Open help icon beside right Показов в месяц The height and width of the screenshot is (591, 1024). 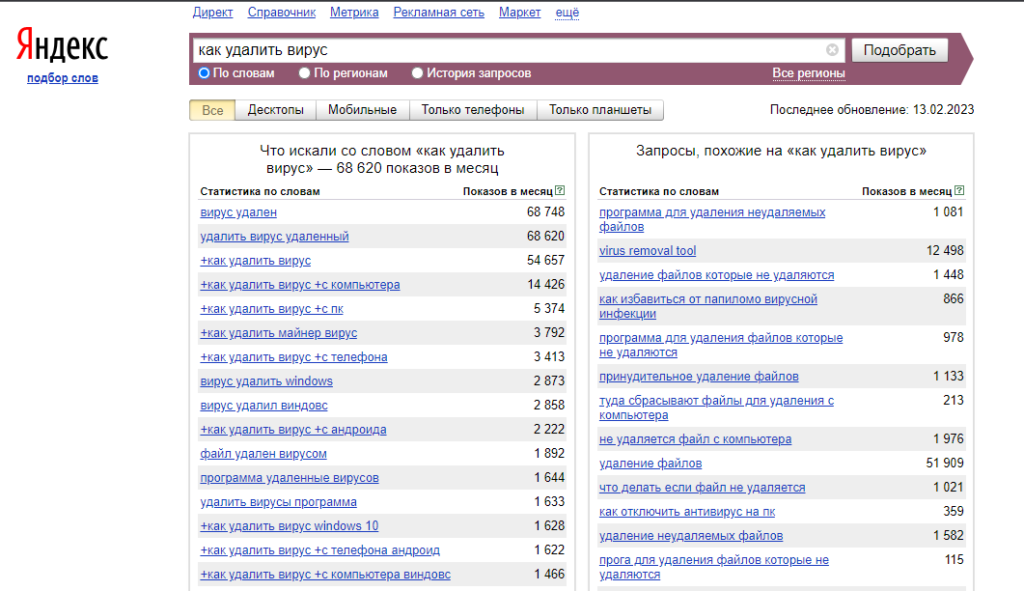959,191
